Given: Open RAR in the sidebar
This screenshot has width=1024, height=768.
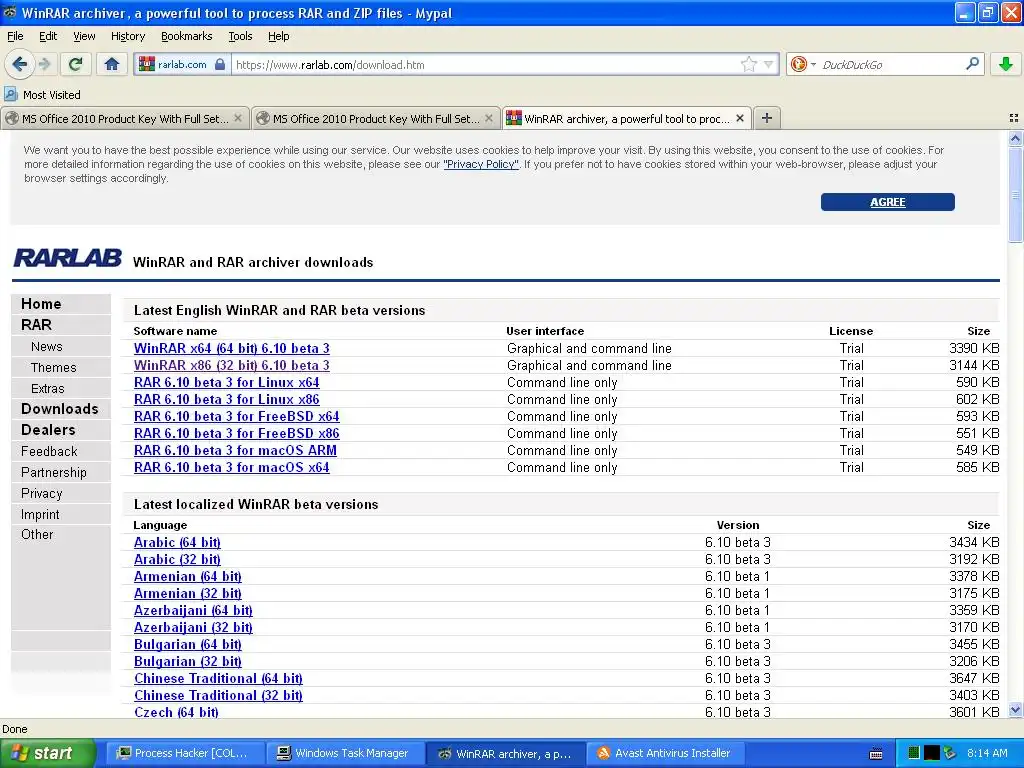Looking at the screenshot, I should tap(36, 325).
